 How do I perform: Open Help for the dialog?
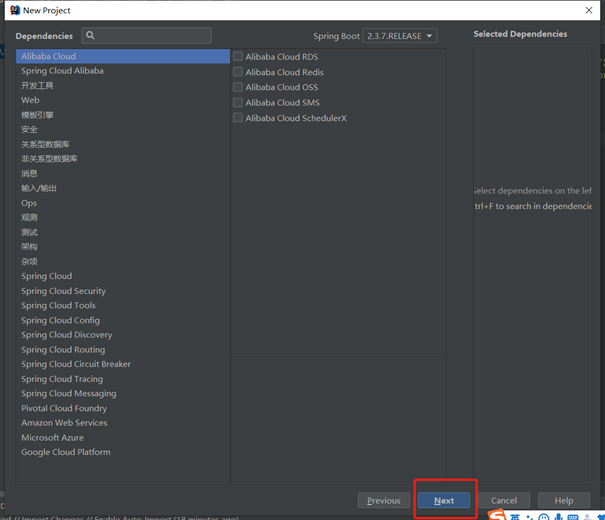(564, 500)
